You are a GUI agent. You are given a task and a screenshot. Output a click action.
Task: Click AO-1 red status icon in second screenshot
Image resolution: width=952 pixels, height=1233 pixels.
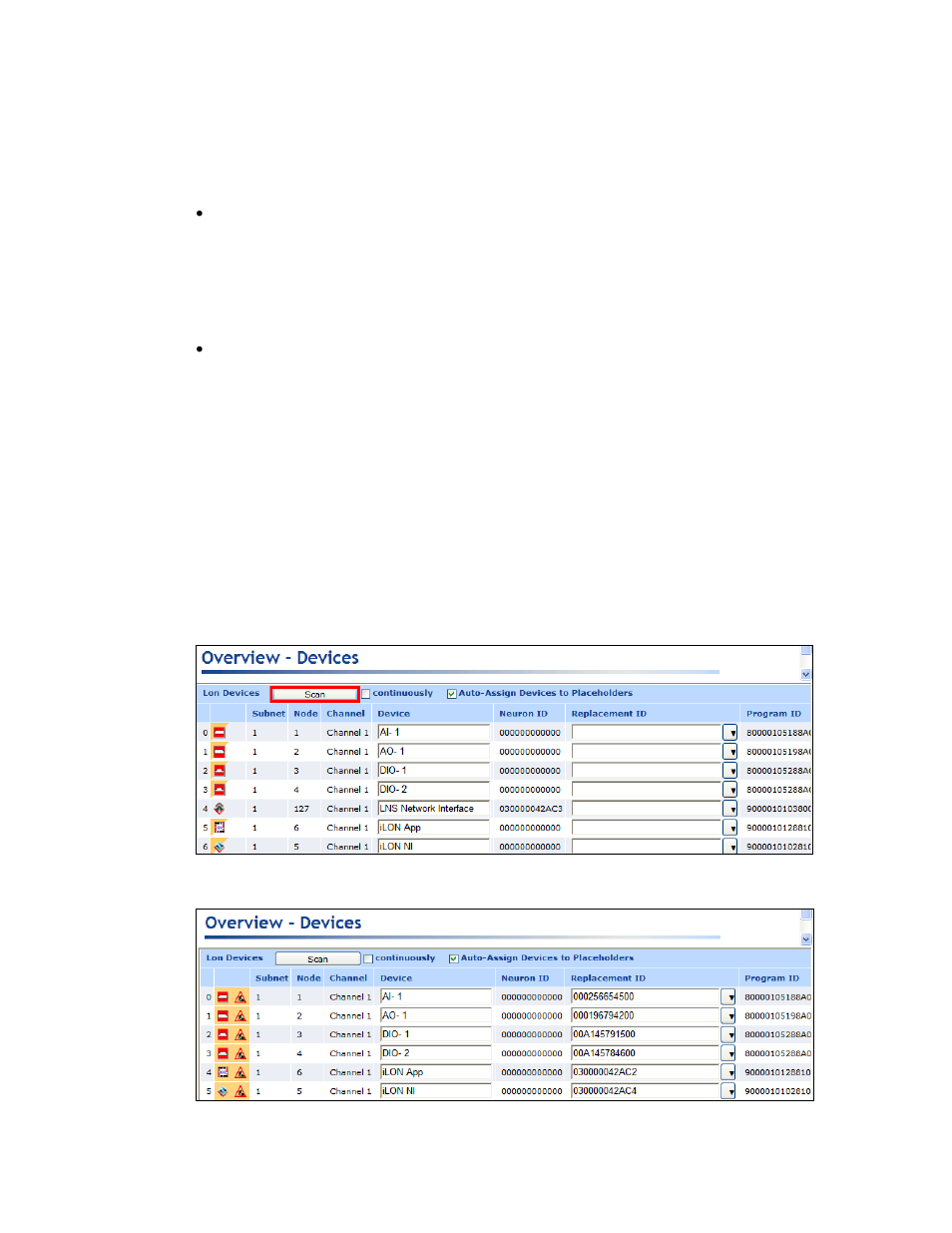click(223, 1016)
